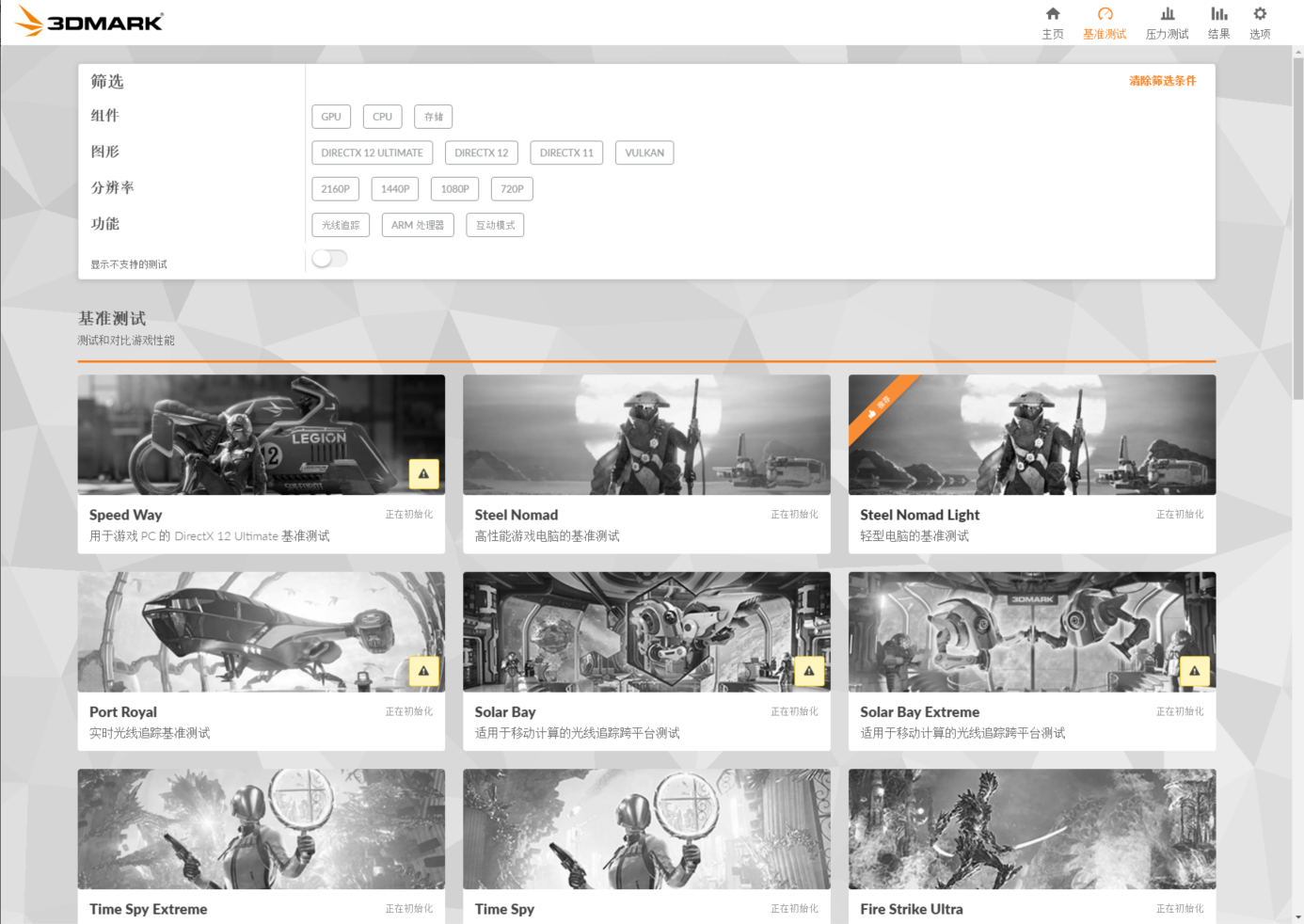Click the Time Spy title text
1304x924 pixels.
pyautogui.click(x=504, y=909)
